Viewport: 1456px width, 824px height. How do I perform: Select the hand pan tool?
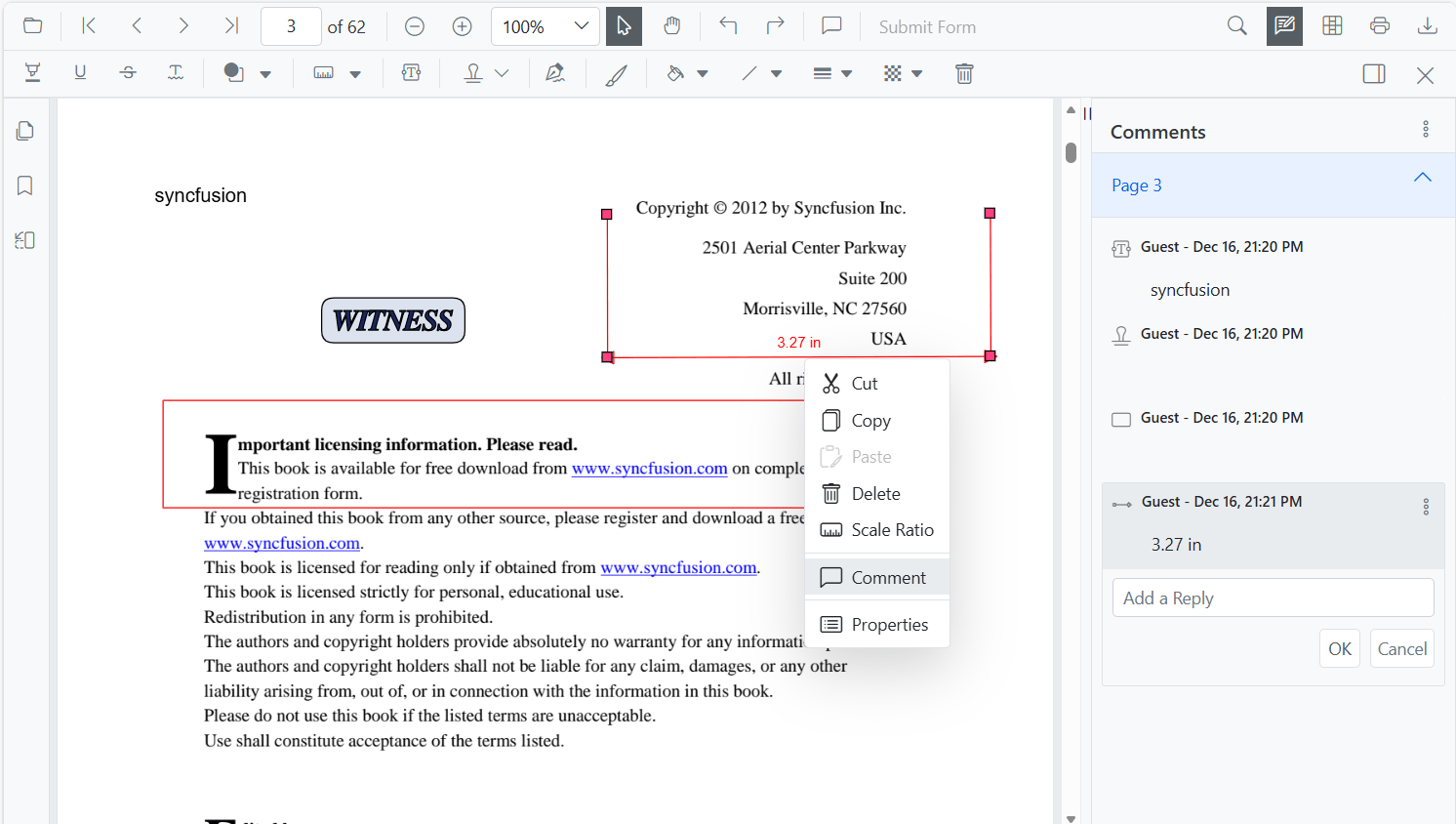672,26
